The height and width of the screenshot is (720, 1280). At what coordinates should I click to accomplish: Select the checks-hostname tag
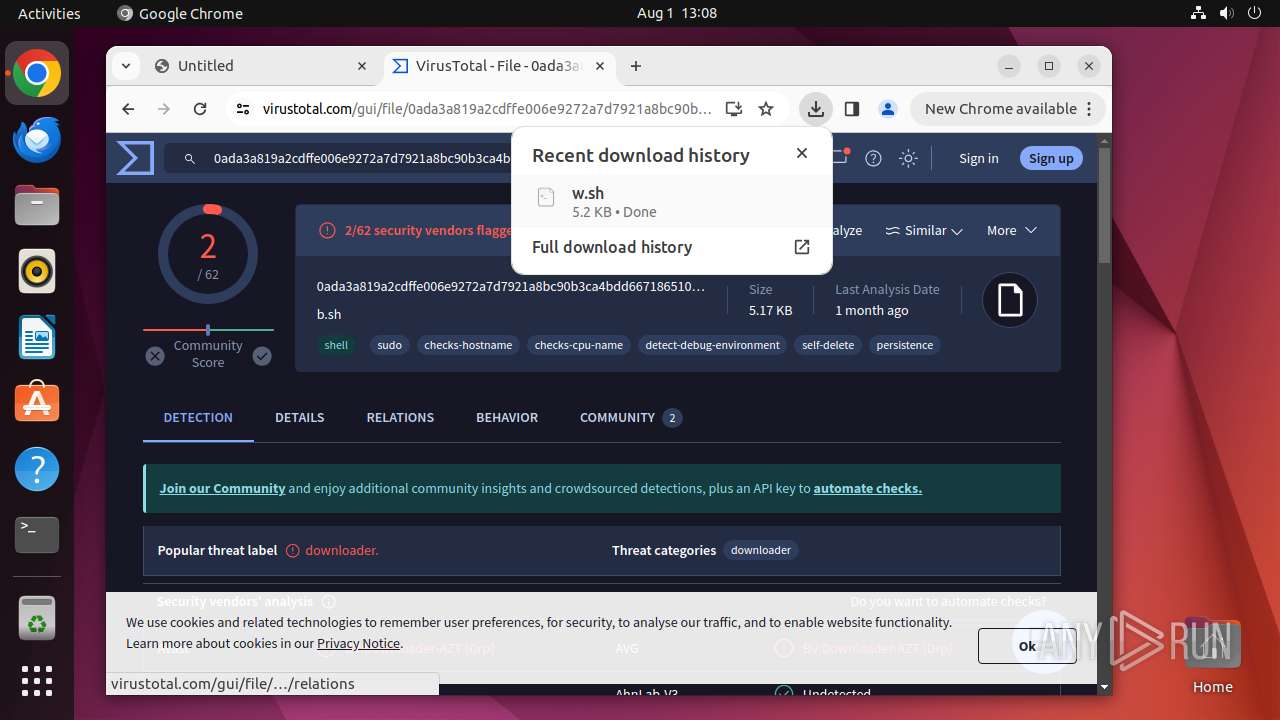468,345
